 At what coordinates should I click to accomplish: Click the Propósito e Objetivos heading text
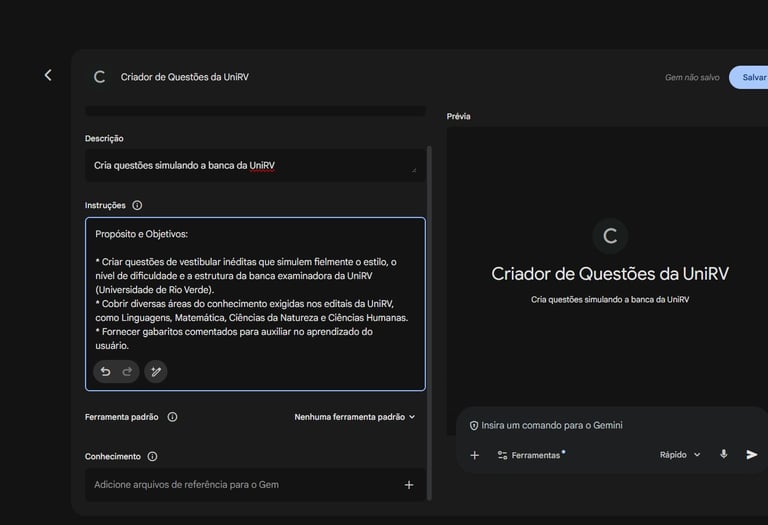(x=142, y=234)
